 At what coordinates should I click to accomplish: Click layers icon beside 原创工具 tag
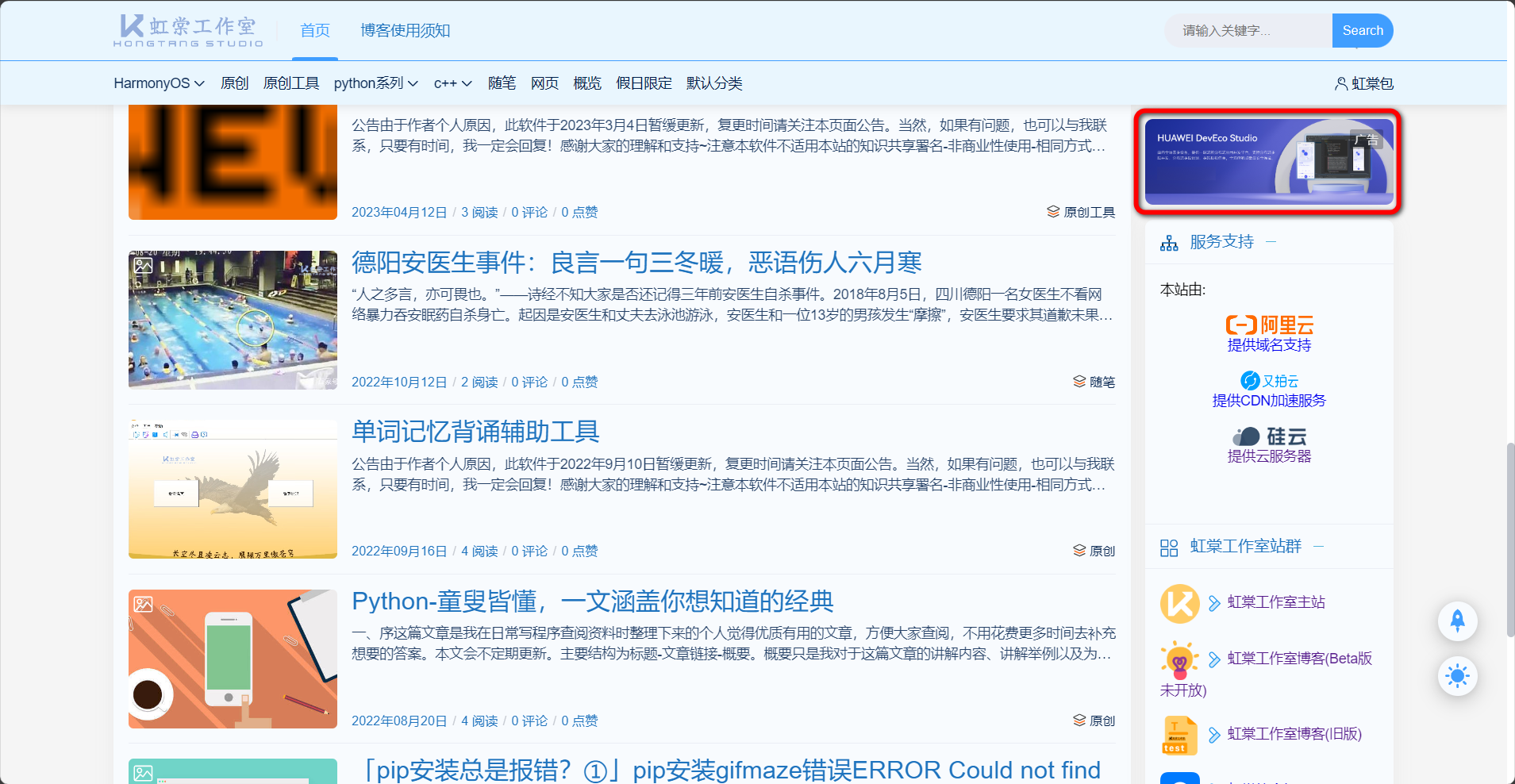tap(1053, 212)
